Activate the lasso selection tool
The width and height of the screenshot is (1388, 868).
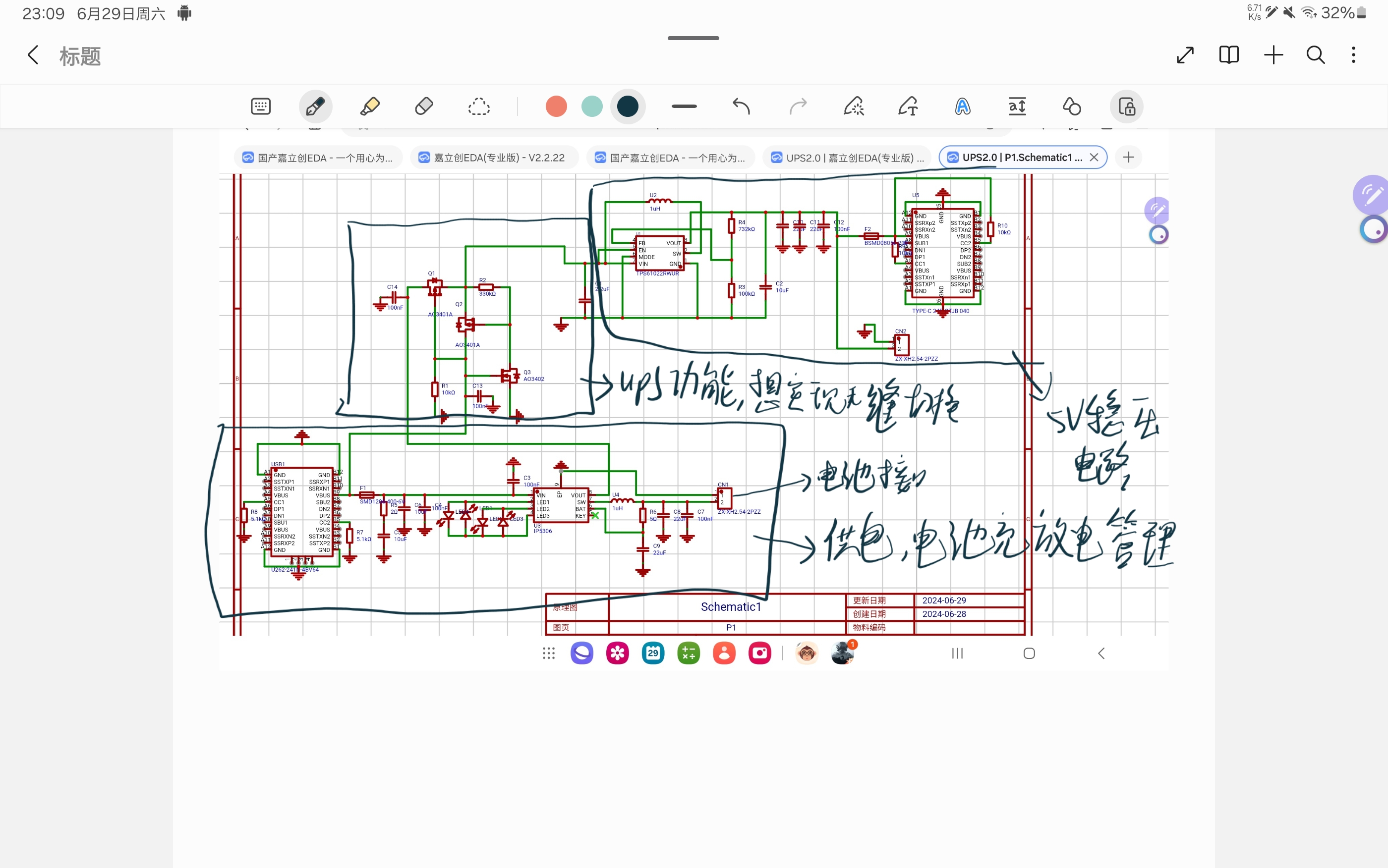(478, 106)
